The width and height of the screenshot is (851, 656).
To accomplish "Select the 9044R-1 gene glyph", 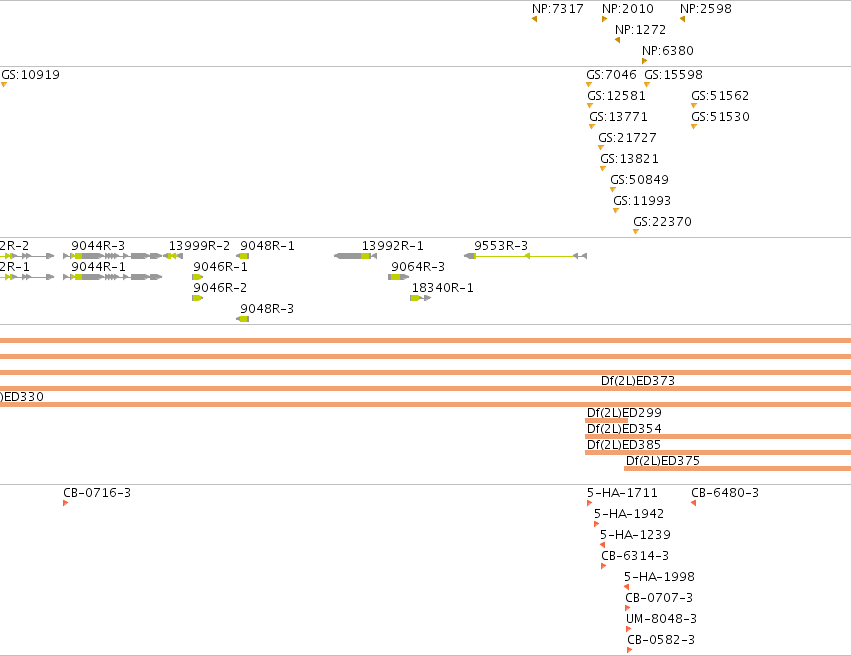I will 112,277.
